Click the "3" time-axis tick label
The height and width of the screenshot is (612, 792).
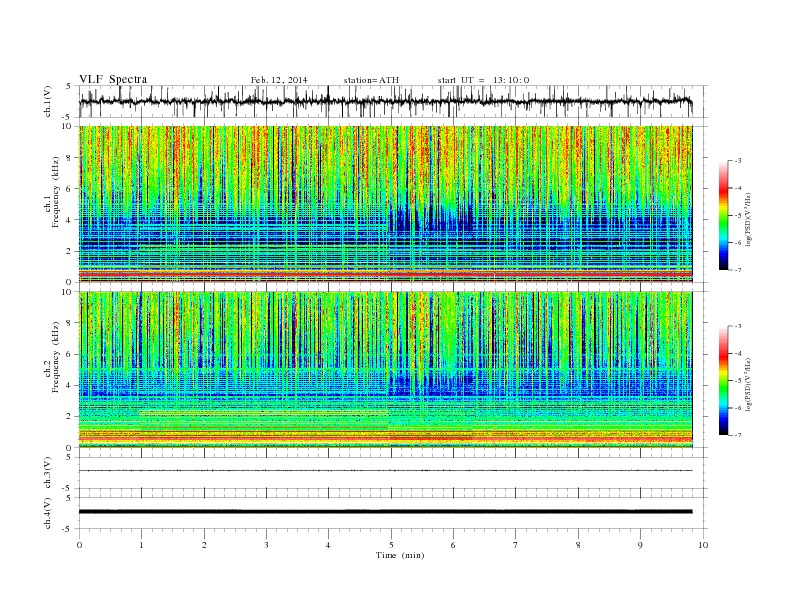point(266,545)
